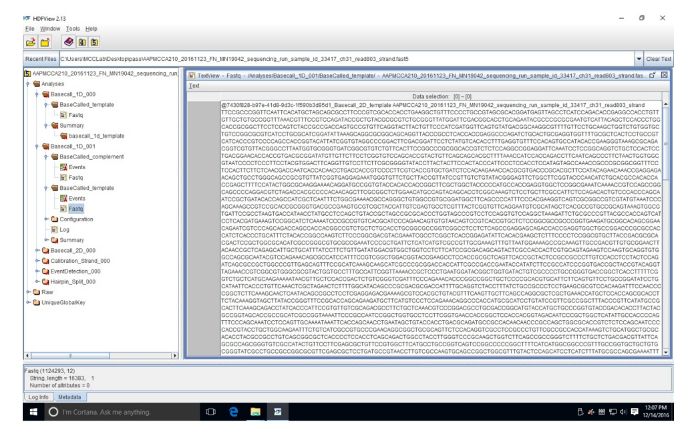Expand the Raw group node
Image resolution: width=700 pixels, height=448 pixels.
[x=28, y=292]
